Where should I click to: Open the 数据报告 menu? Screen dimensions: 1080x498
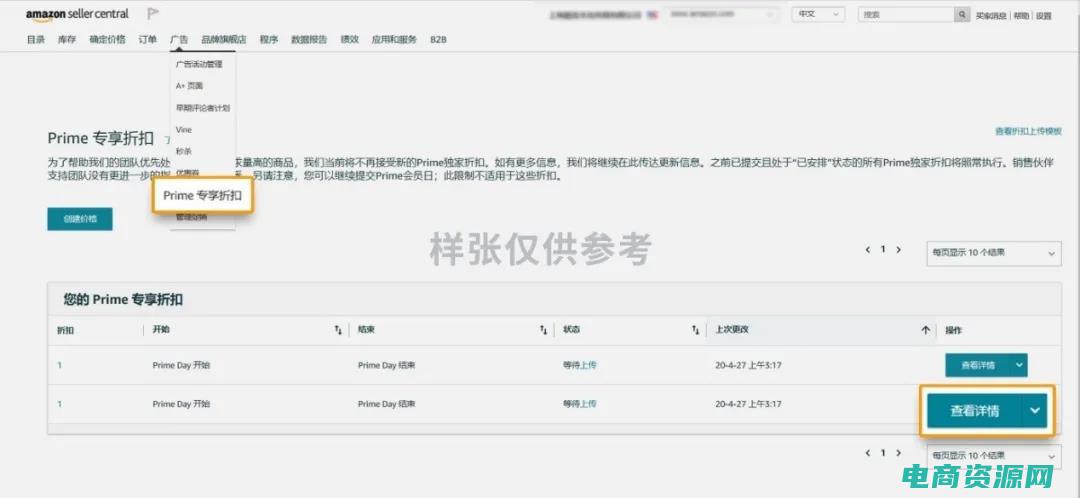tap(309, 40)
